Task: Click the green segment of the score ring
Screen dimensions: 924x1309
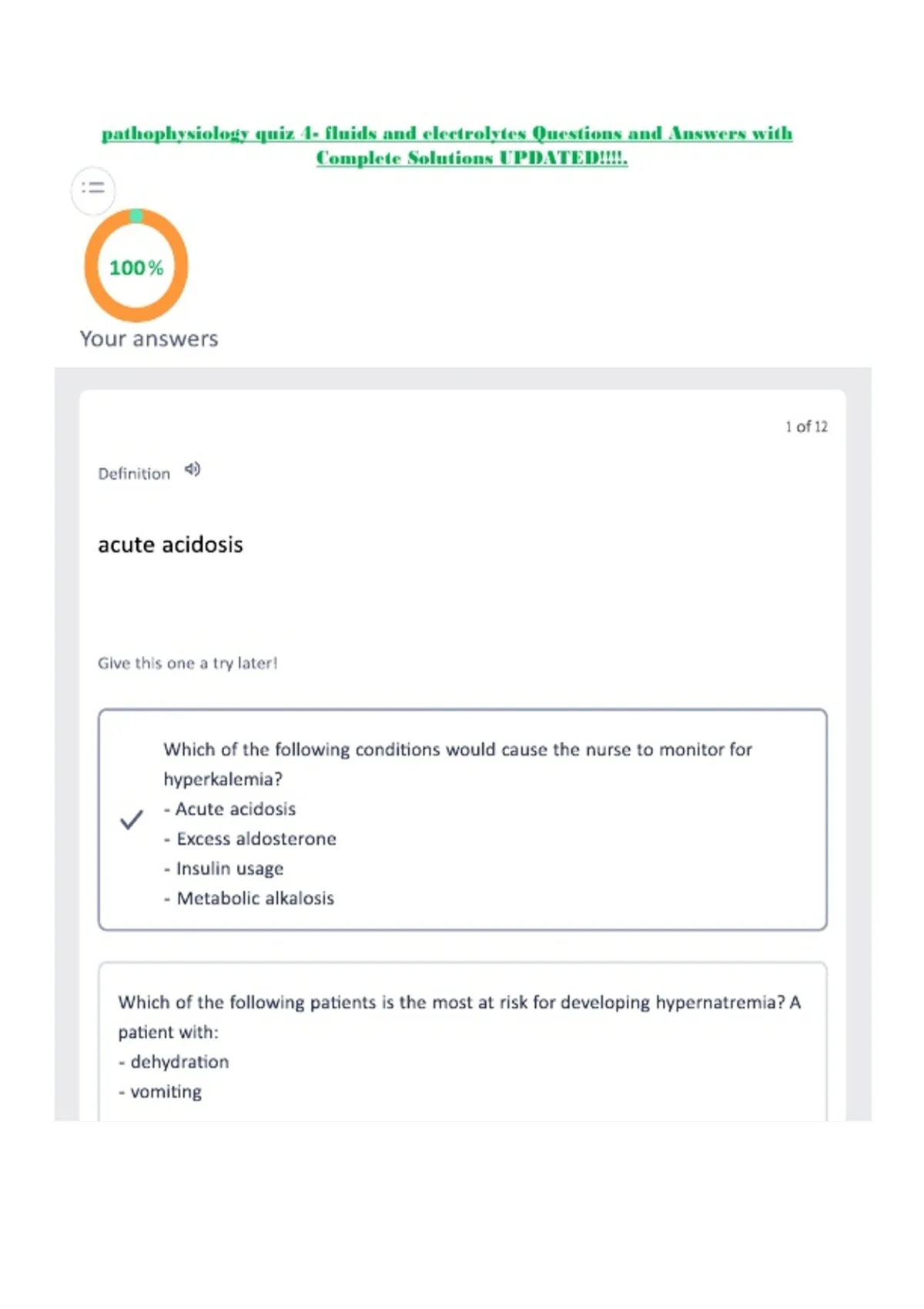Action: [136, 216]
